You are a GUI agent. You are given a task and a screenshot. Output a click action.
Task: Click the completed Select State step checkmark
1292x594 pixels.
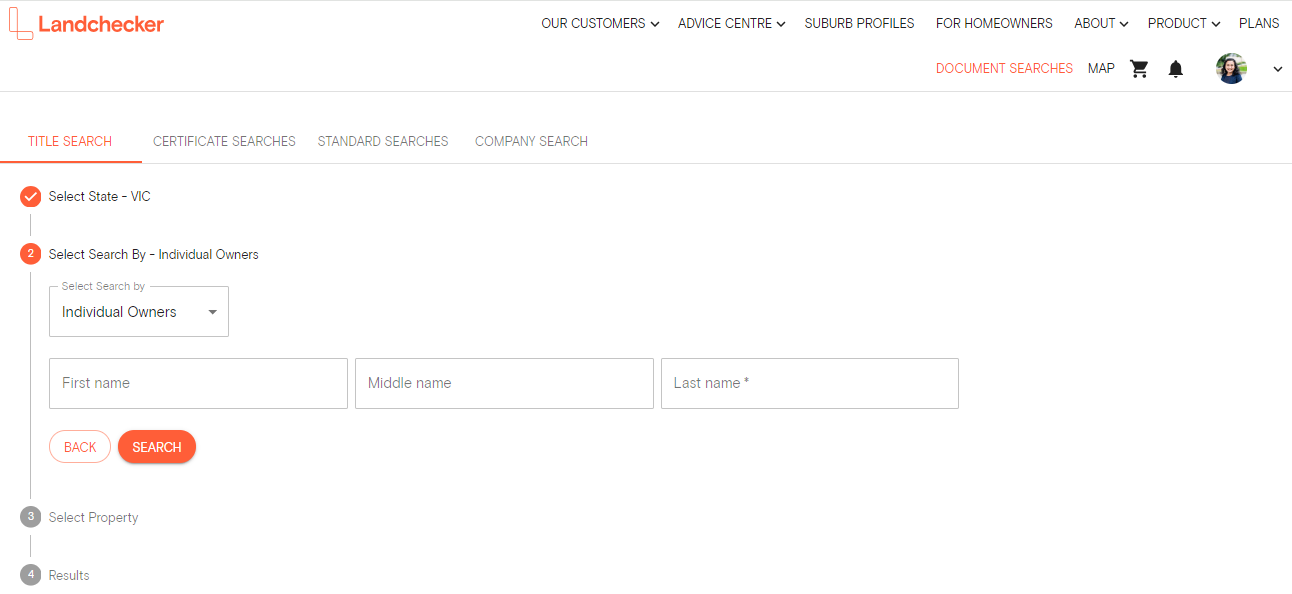click(30, 197)
